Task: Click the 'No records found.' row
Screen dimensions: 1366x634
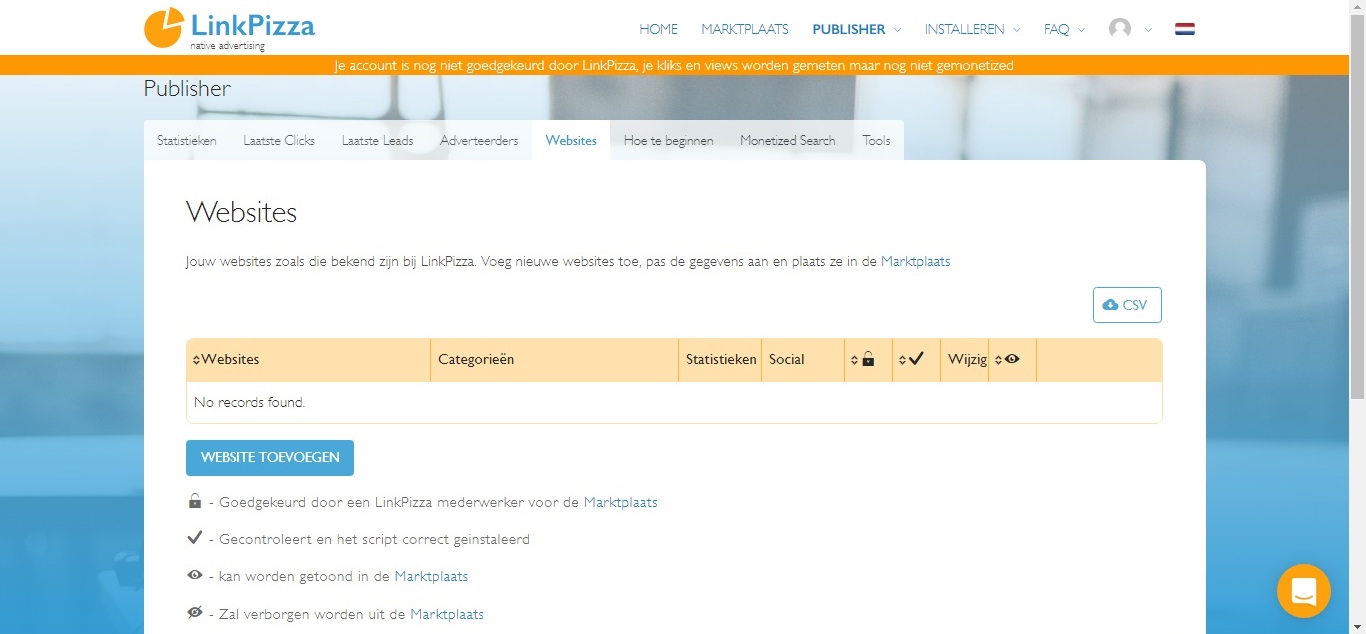Action: pyautogui.click(x=674, y=402)
